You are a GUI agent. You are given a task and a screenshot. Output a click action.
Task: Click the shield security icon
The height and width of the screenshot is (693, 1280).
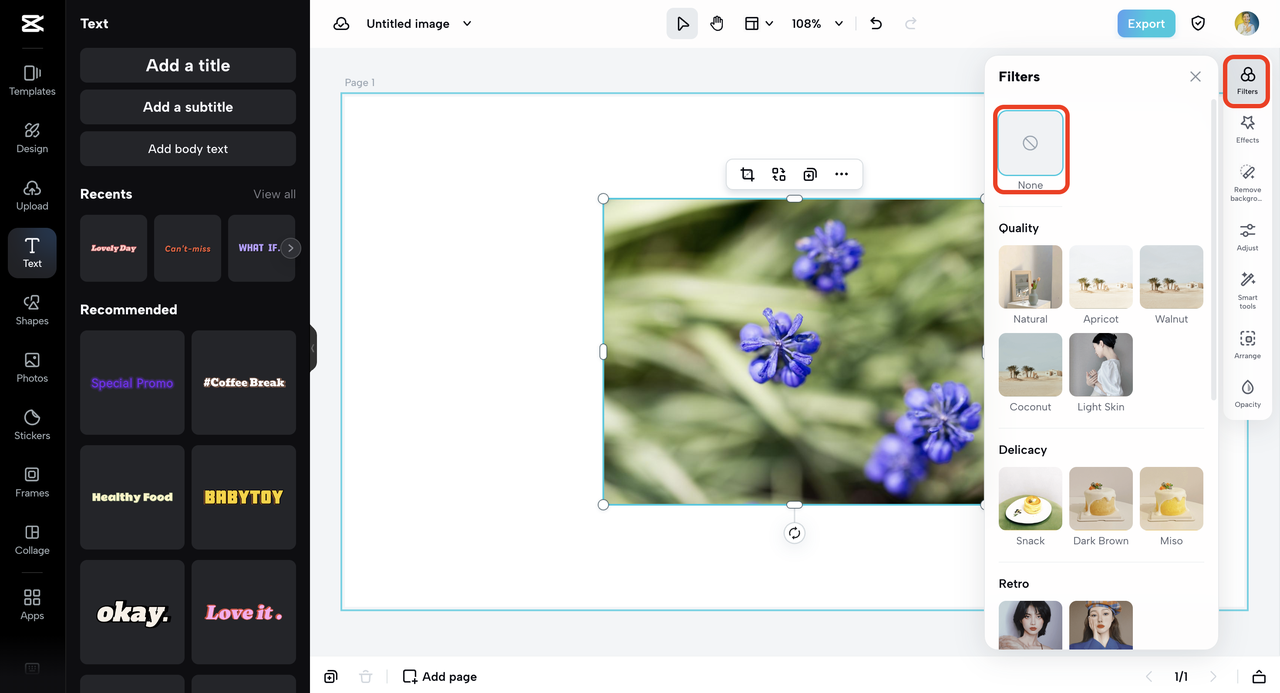(1198, 24)
